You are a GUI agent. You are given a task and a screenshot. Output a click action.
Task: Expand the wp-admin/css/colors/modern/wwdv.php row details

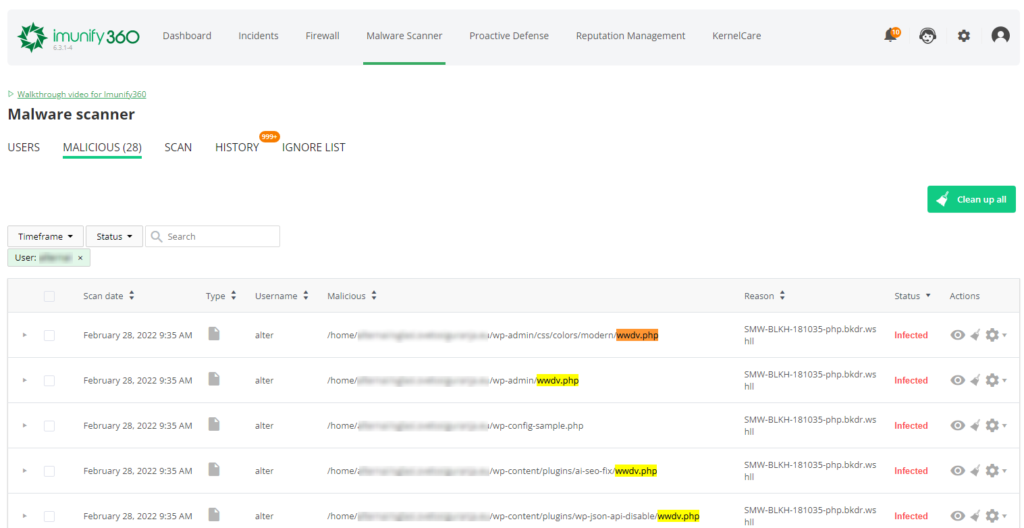coord(25,335)
